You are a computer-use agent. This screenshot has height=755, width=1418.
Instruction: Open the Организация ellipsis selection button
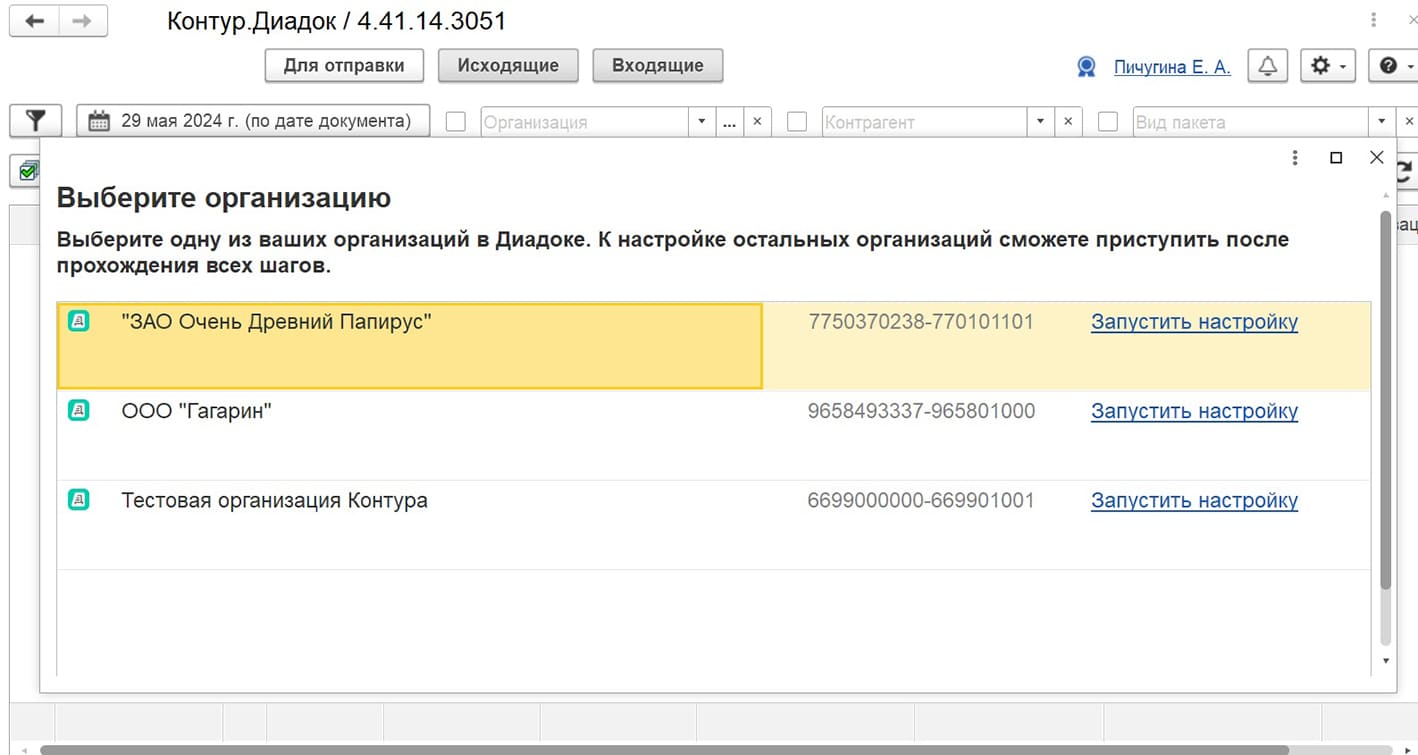(729, 122)
